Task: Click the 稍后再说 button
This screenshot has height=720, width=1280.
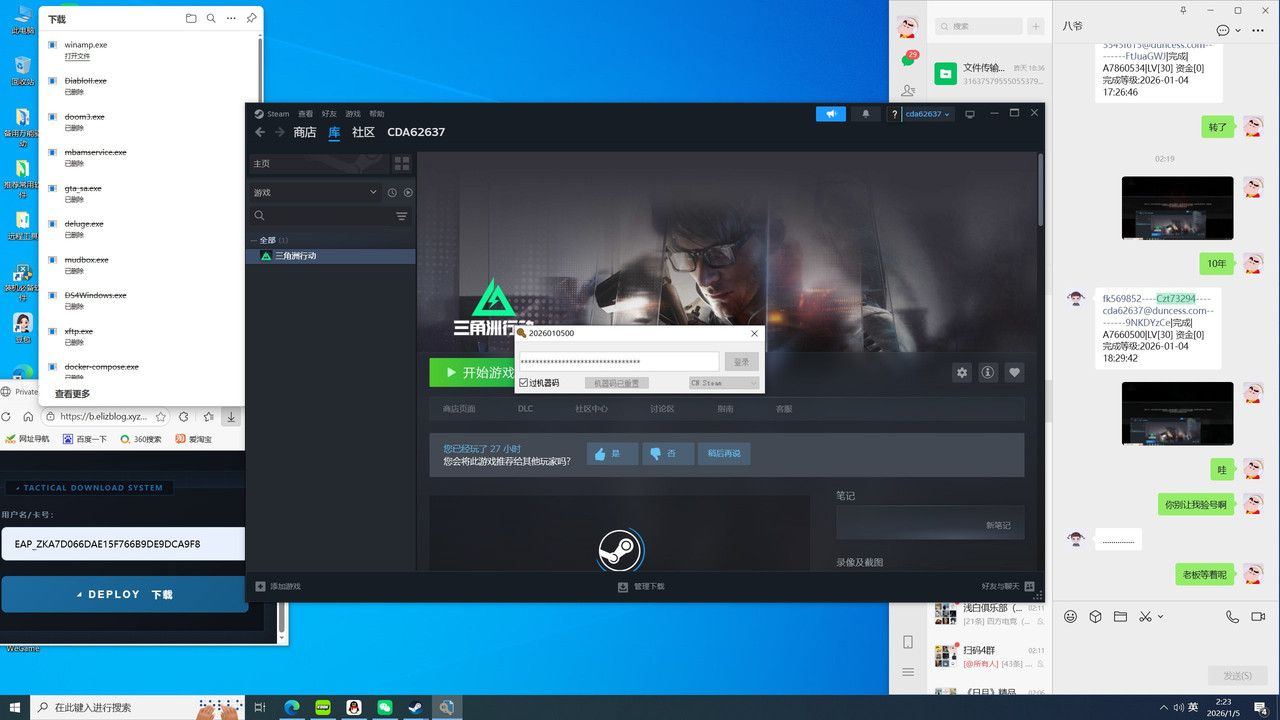Action: click(724, 454)
